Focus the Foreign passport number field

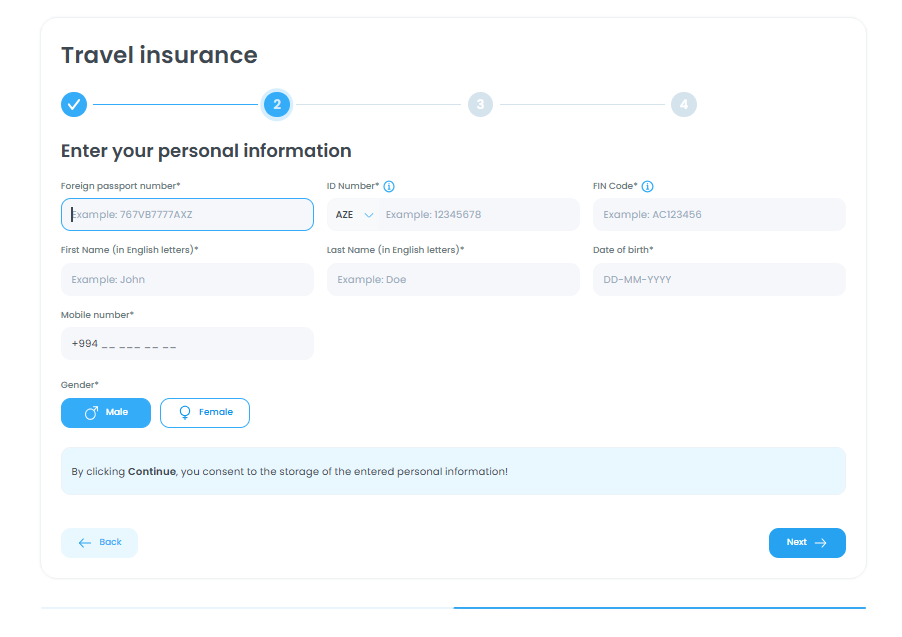[x=187, y=215]
